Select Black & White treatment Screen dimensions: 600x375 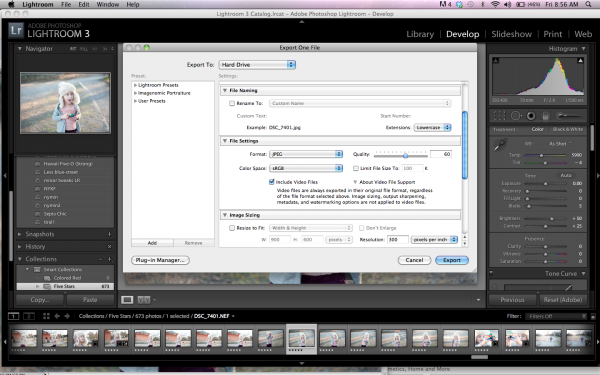click(568, 129)
